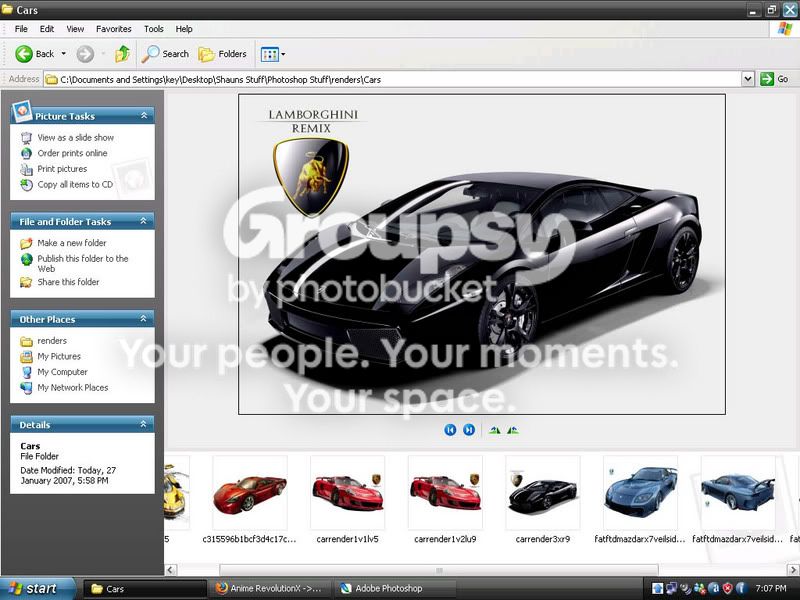Click Copy all items to CD
Screen dimensions: 800x600
point(75,185)
